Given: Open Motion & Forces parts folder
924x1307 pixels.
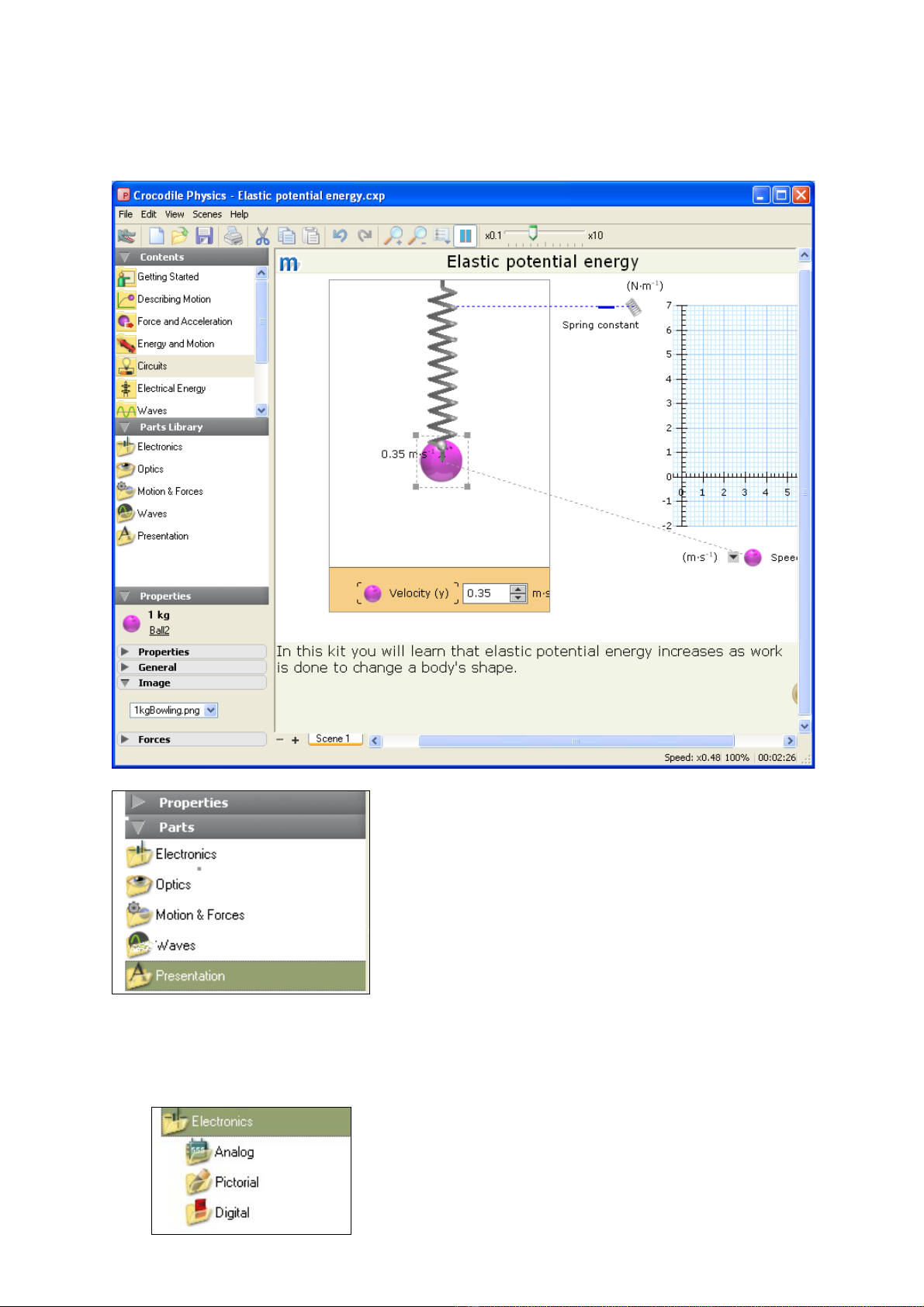Looking at the screenshot, I should tap(170, 491).
